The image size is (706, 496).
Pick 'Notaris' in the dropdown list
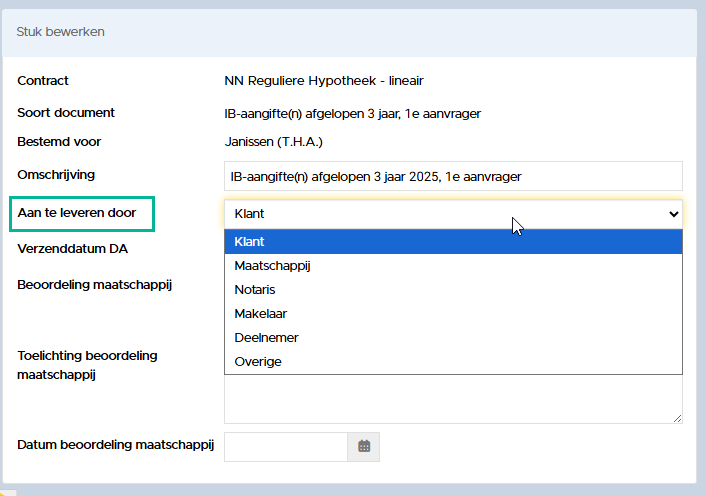(453, 289)
